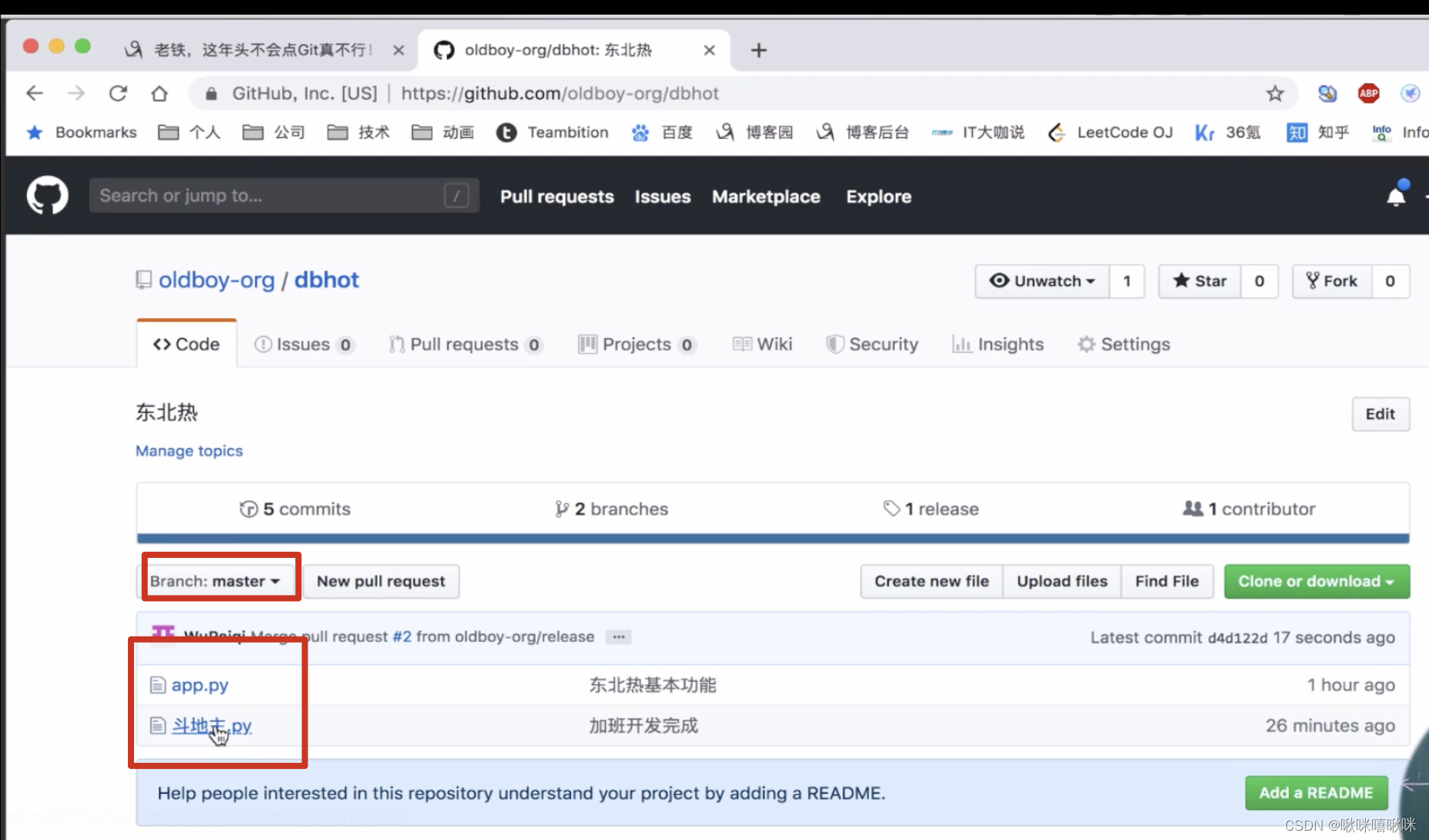Click Find File button

1167,581
